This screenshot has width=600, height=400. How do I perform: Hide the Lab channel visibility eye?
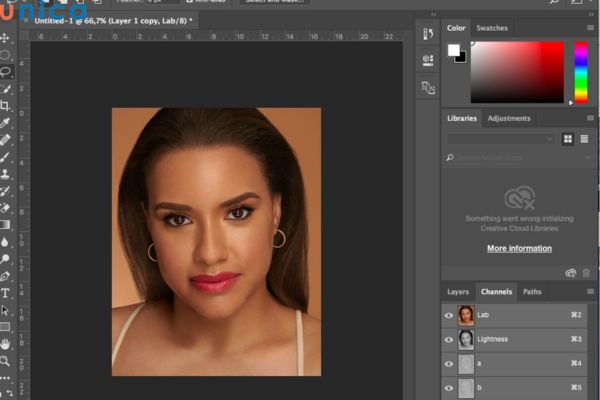point(449,316)
